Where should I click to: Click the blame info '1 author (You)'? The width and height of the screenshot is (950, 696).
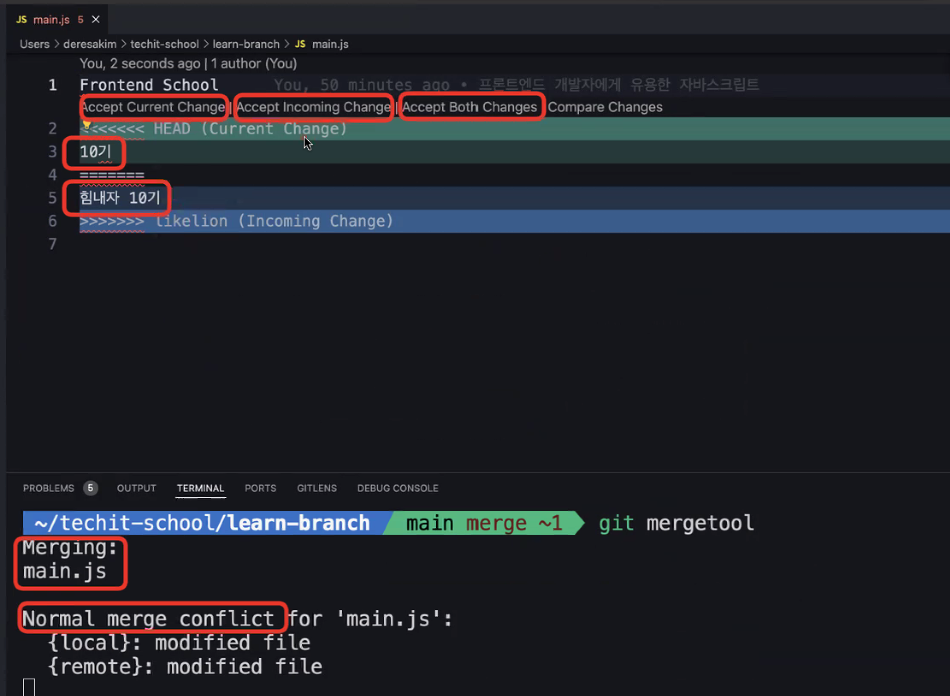(x=254, y=64)
